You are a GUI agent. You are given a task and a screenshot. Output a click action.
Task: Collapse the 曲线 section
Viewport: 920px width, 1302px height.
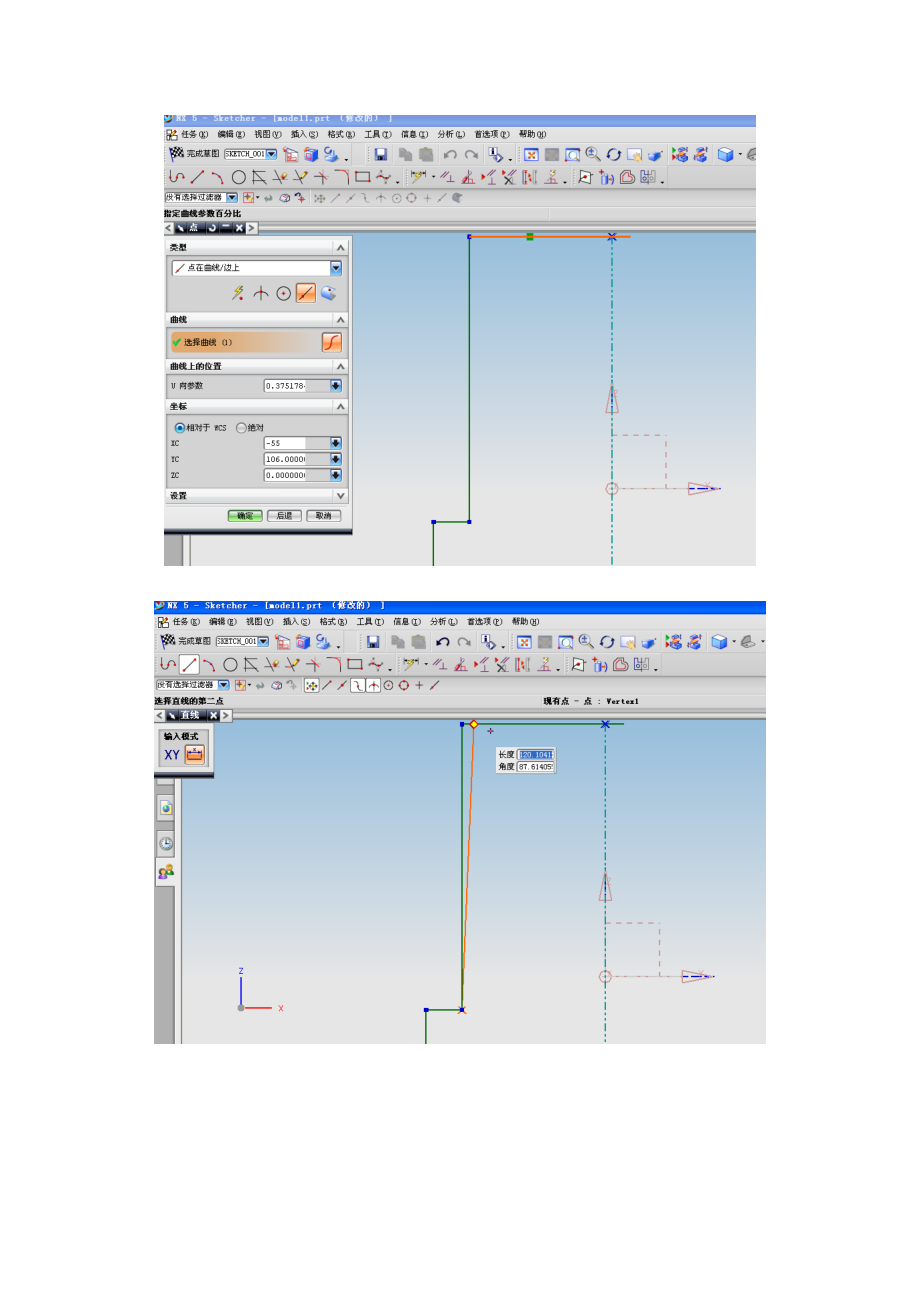coord(341,320)
